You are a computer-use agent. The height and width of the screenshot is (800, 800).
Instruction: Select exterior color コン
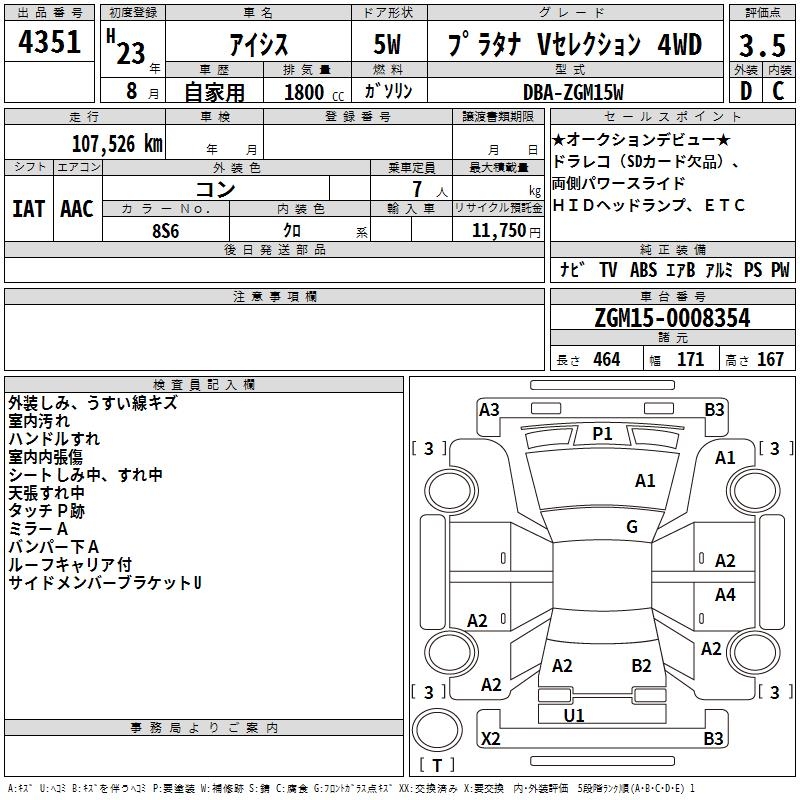tap(215, 189)
